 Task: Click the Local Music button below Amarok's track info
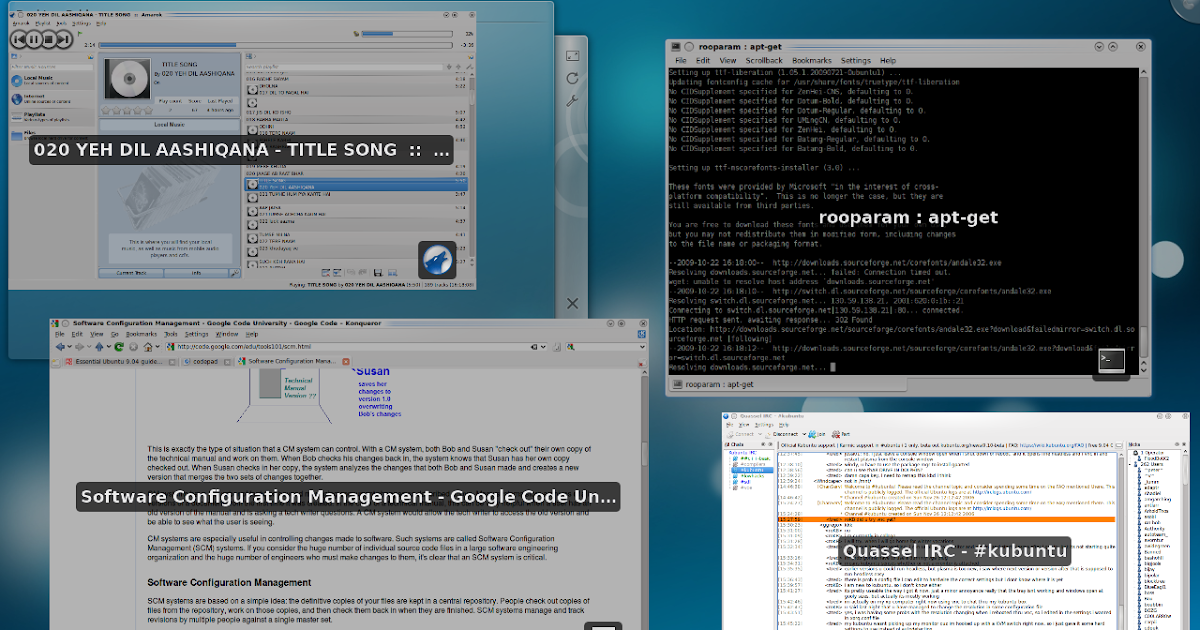click(x=170, y=125)
